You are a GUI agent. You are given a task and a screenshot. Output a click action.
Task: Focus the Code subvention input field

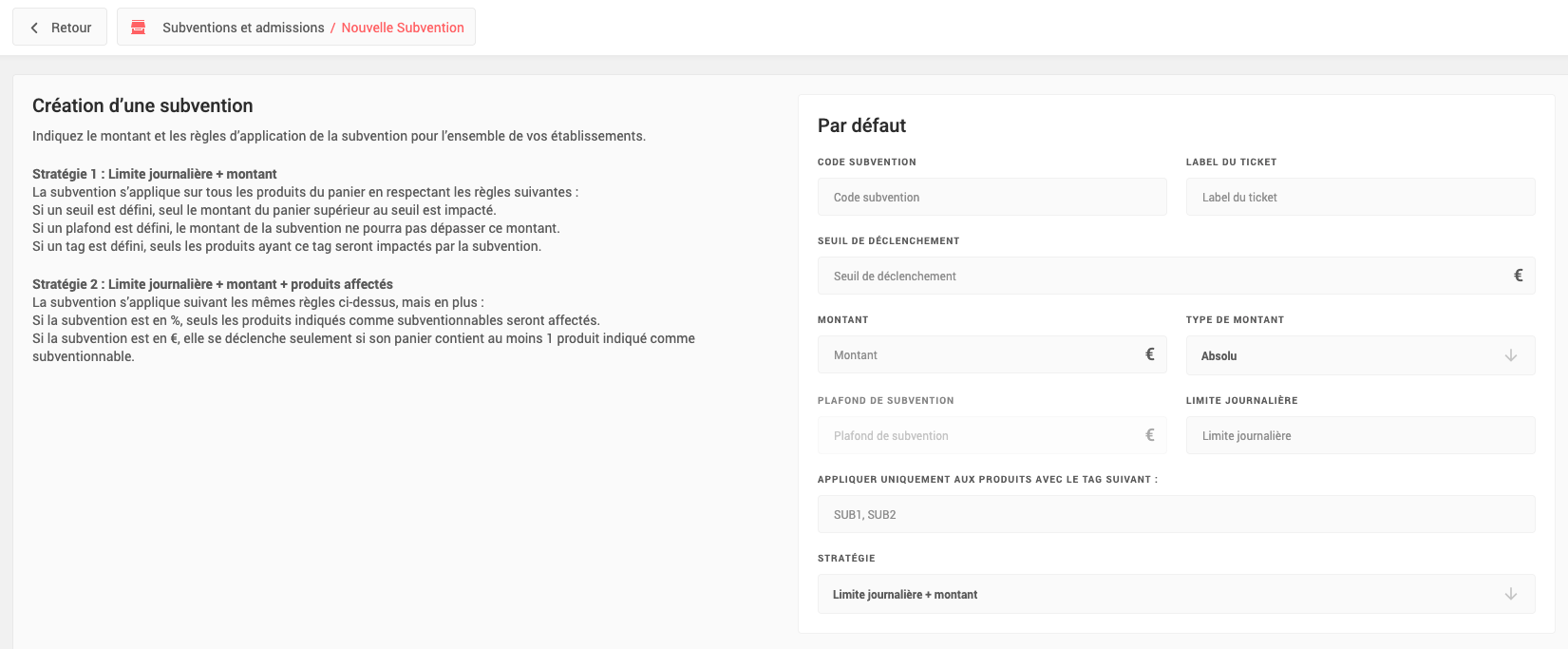coord(992,197)
